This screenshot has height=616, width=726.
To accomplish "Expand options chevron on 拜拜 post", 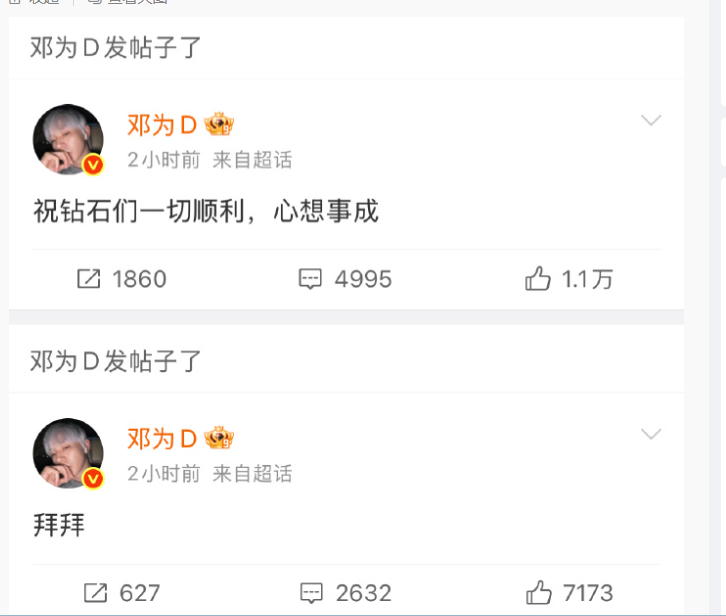I will [651, 434].
